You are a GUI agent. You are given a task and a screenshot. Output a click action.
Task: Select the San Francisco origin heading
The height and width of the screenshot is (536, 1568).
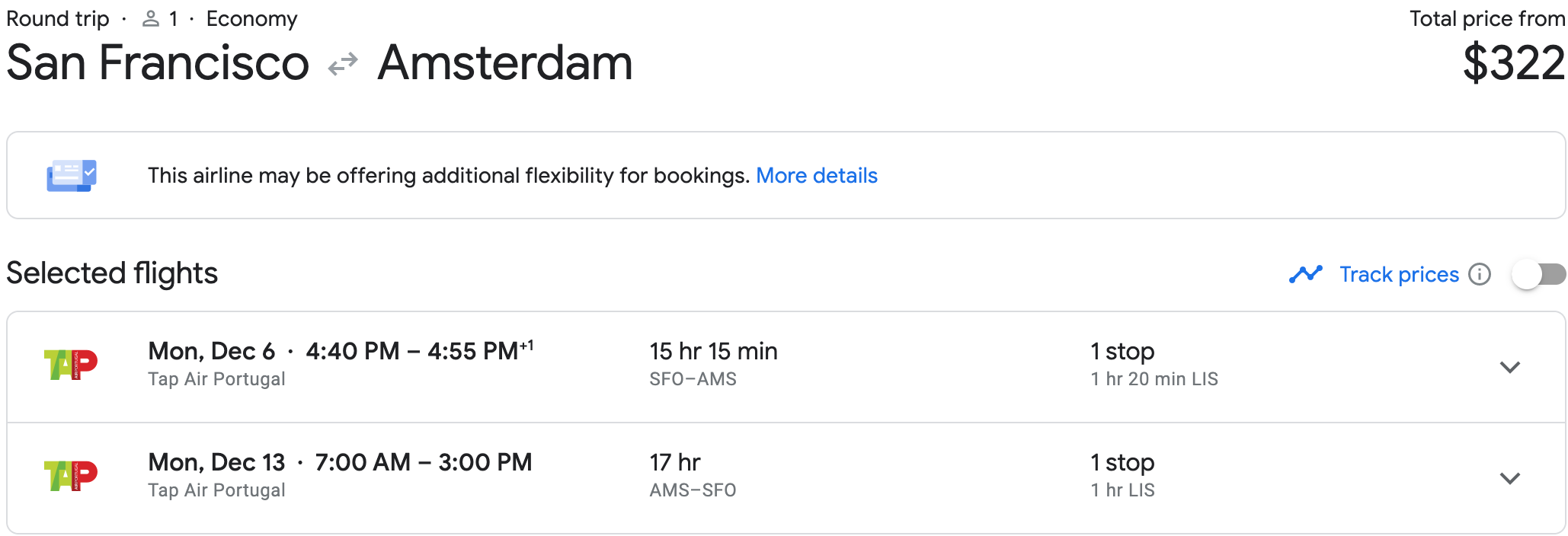158,62
